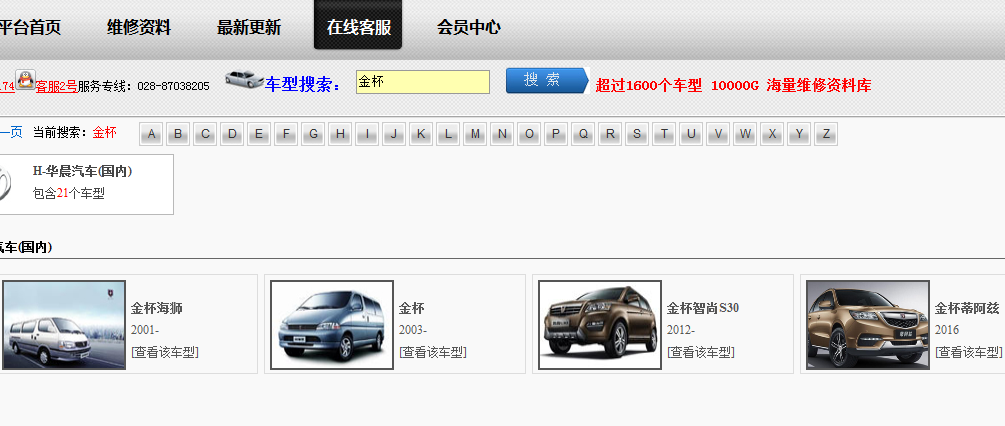Click the 金杯蒂阿兹 model name

(967, 309)
